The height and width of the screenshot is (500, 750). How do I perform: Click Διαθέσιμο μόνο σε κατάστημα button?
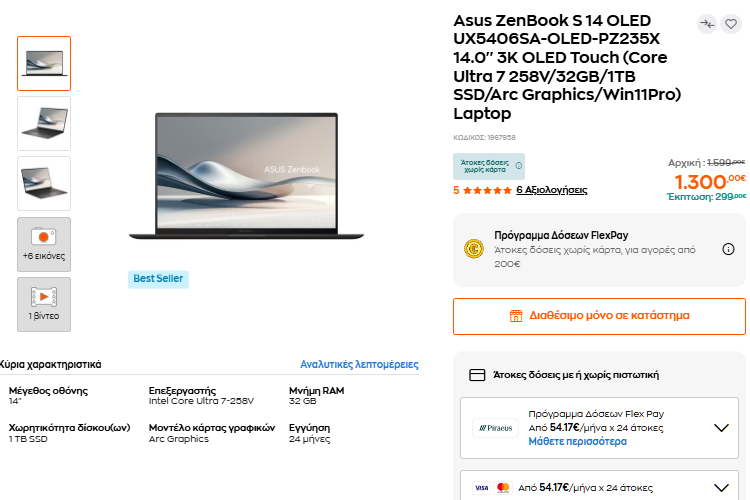pyautogui.click(x=599, y=315)
